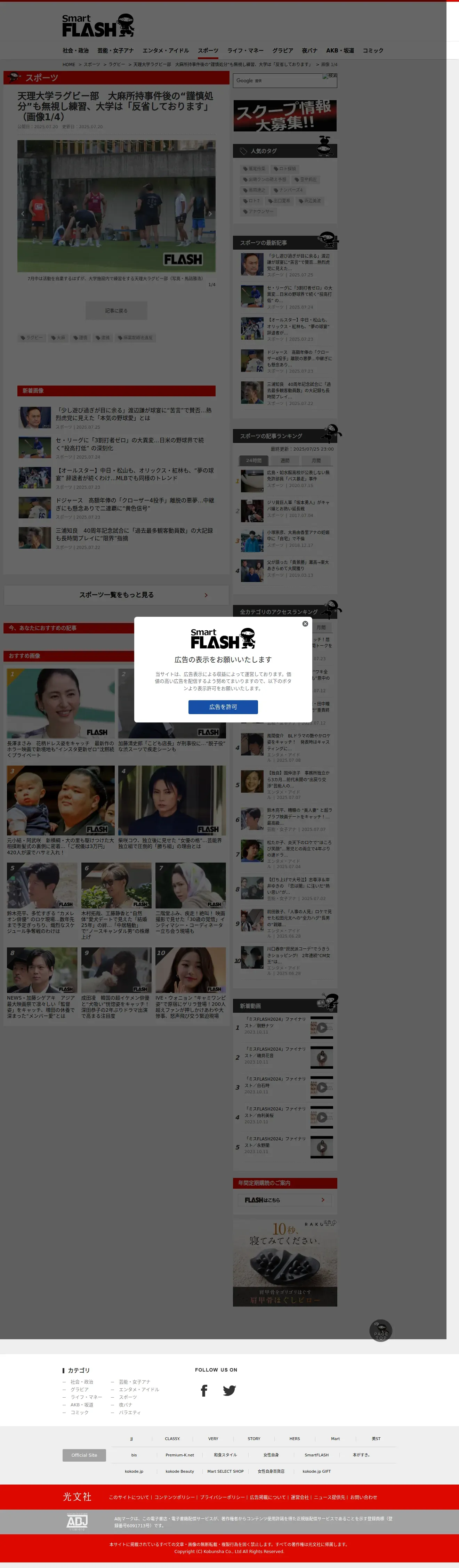This screenshot has width=459, height=1568.
Task: Select the アナウンサー popular tag
Action: pos(259,212)
